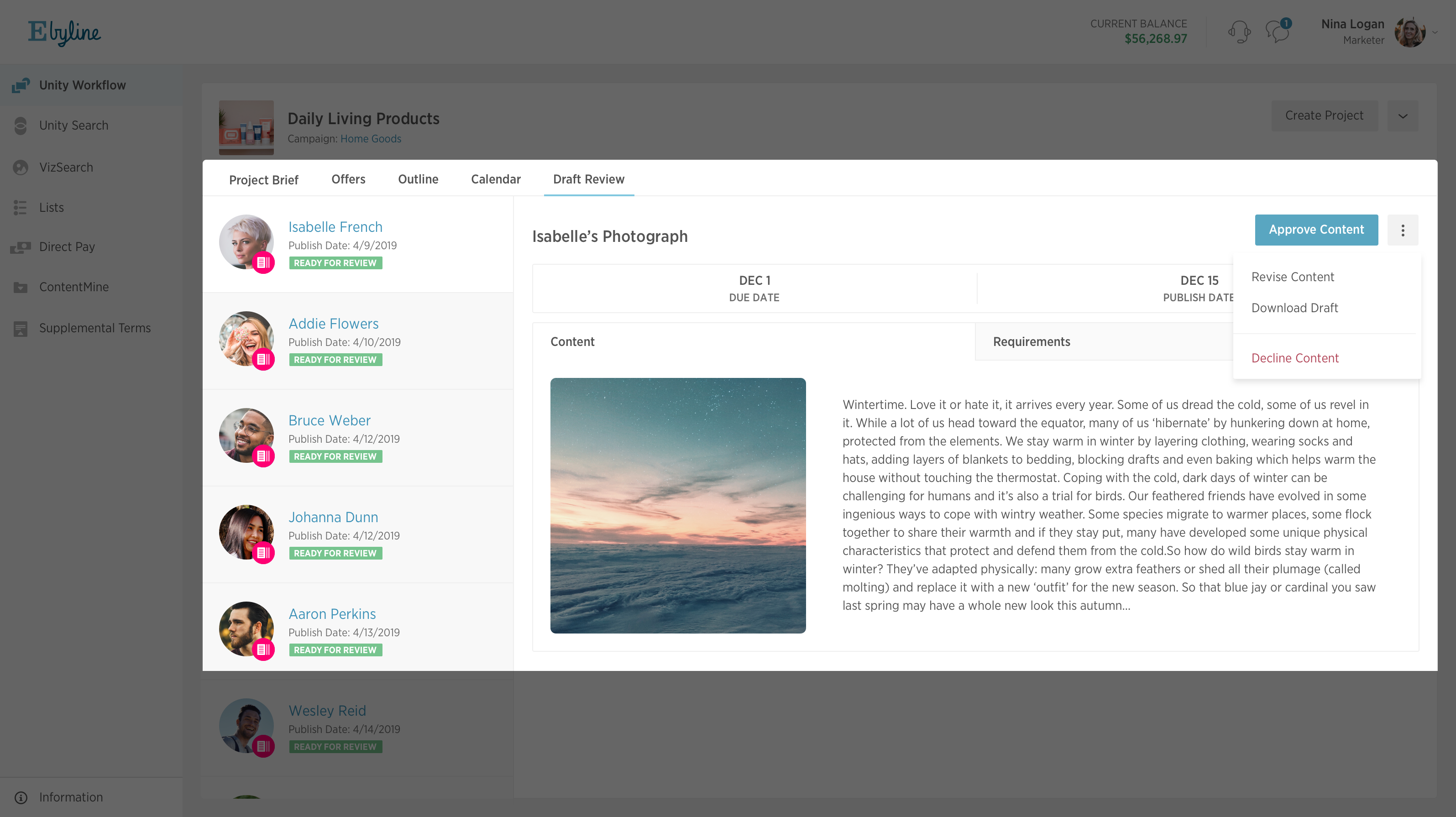Click the ContentMine label in sidebar

(x=73, y=287)
